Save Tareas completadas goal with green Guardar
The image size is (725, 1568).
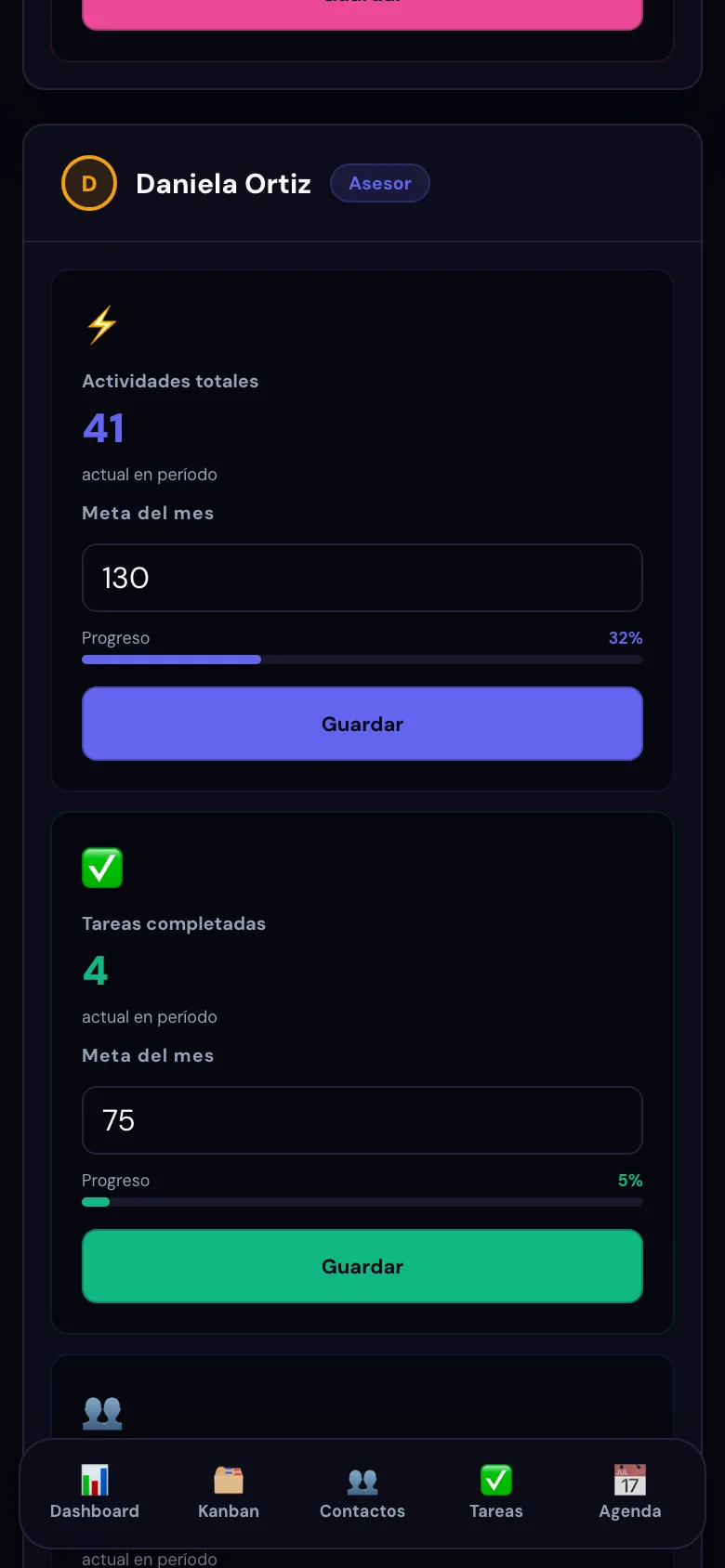point(362,1266)
